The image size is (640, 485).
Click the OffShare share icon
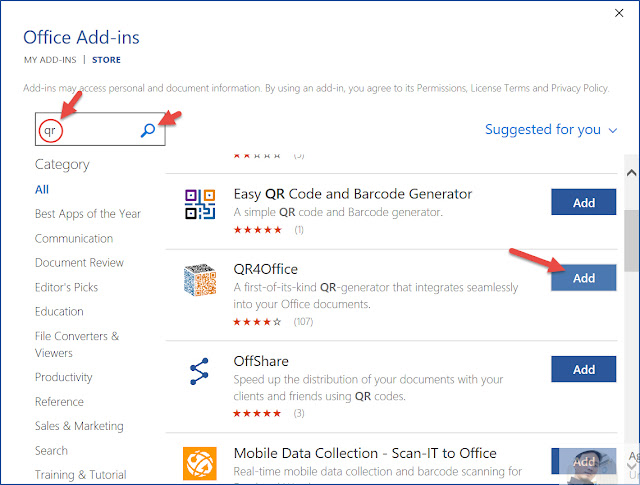point(200,371)
